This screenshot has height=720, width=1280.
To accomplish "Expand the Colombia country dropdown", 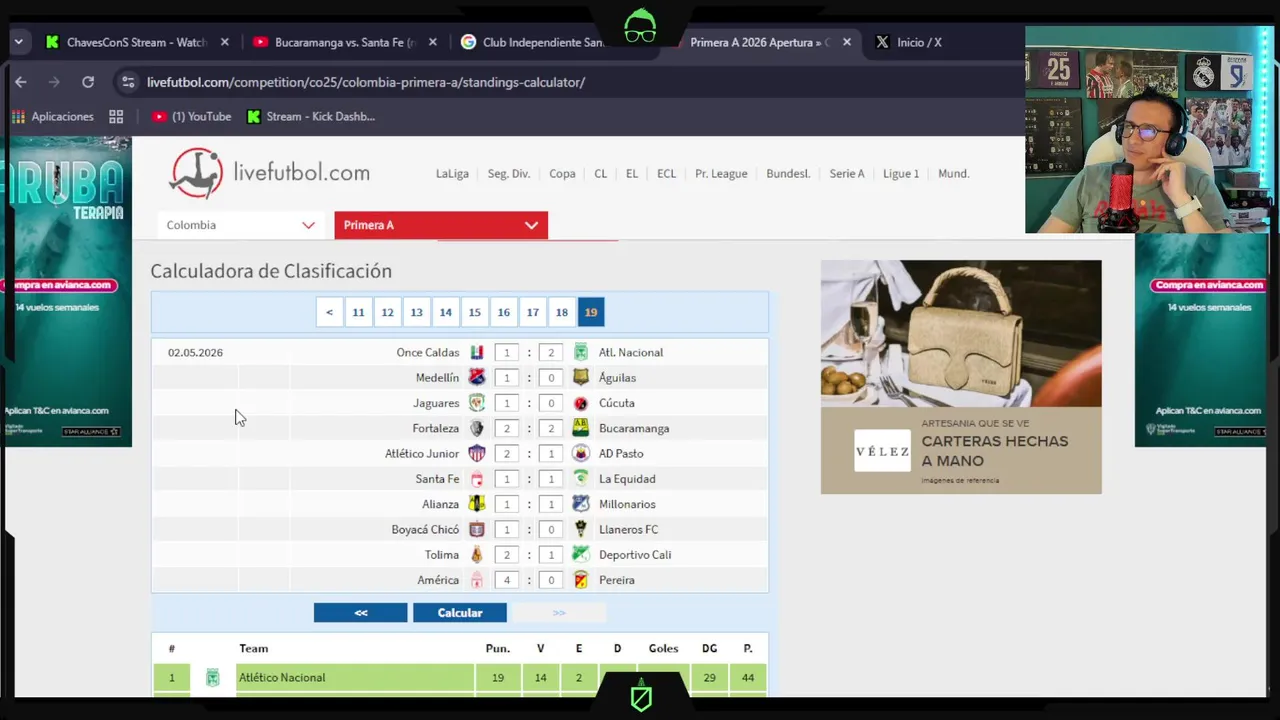I will point(241,225).
